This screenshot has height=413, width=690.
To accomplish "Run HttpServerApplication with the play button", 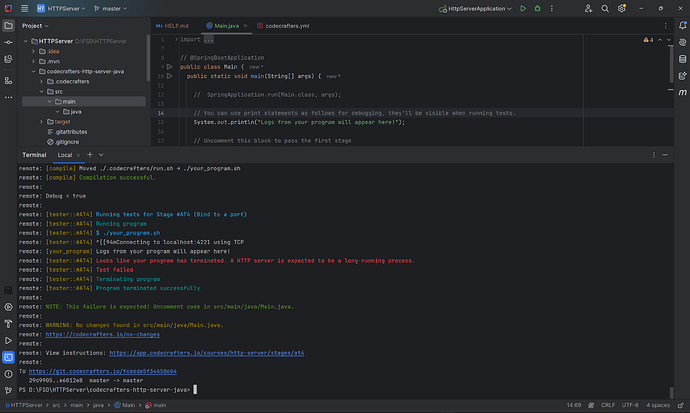I will [523, 8].
